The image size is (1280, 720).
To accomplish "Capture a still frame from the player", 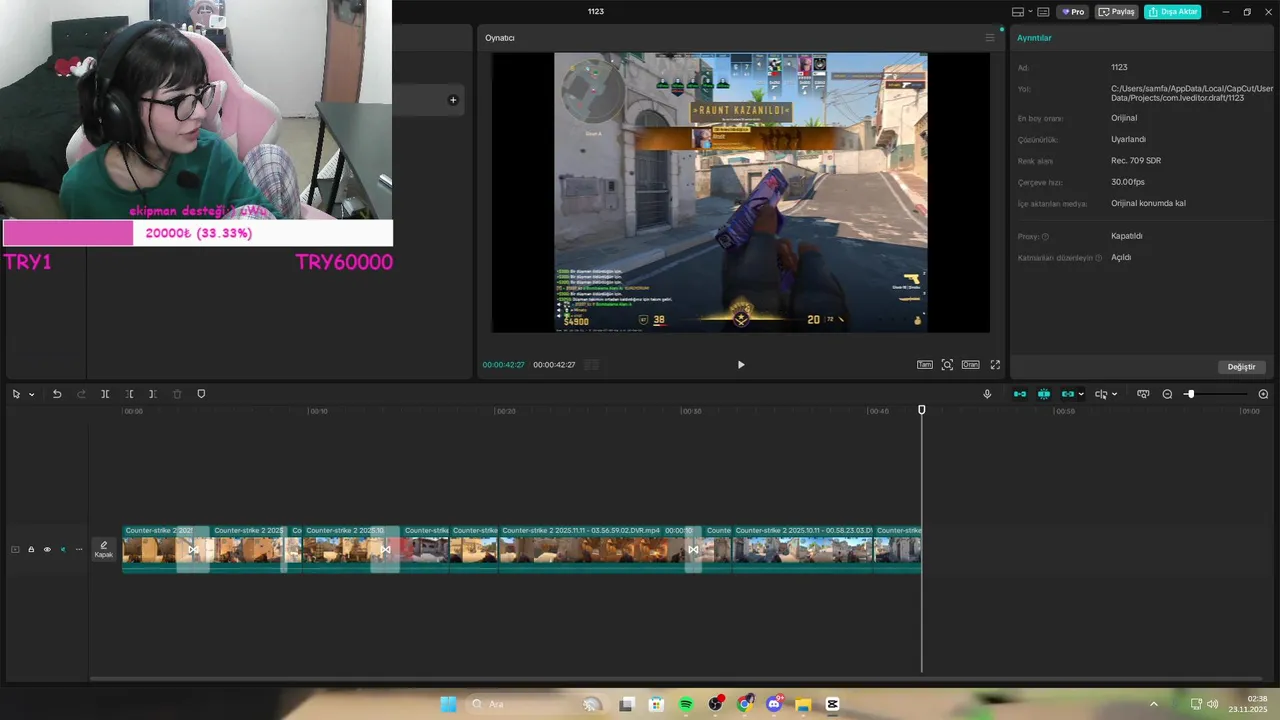I will (x=947, y=365).
